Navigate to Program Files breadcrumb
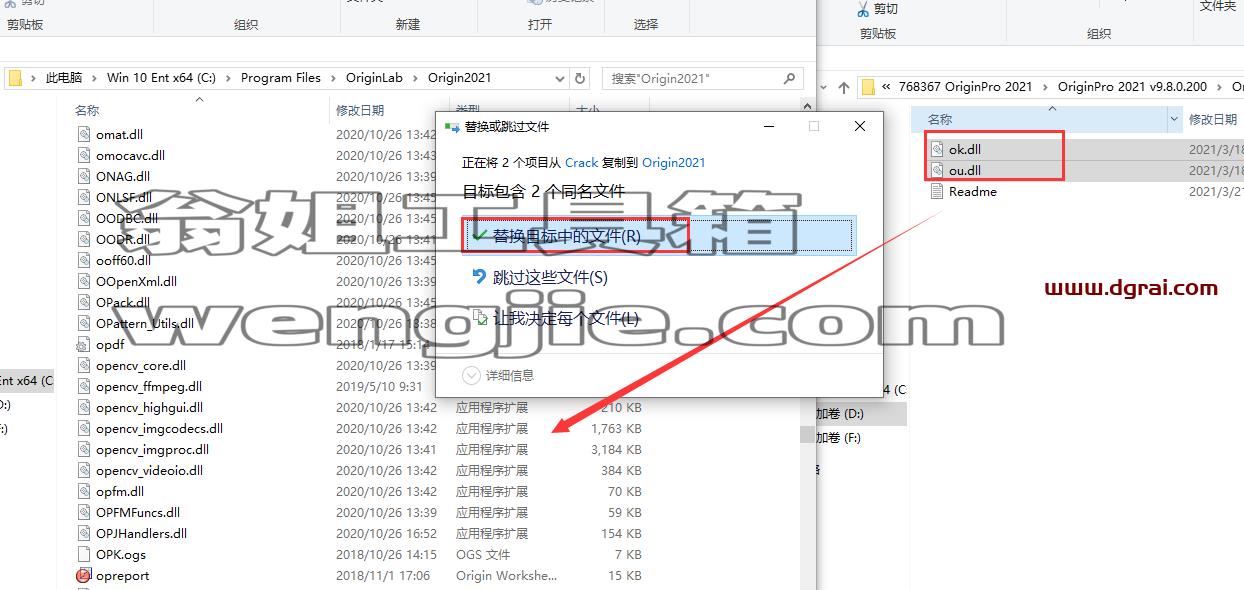This screenshot has height=590, width=1244. [281, 77]
